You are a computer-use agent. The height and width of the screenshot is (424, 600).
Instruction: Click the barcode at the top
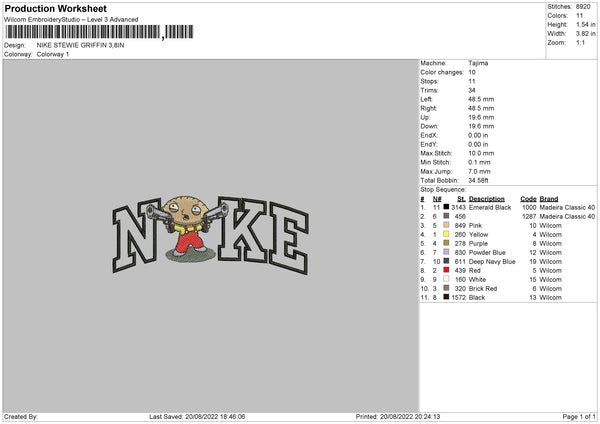coord(99,32)
